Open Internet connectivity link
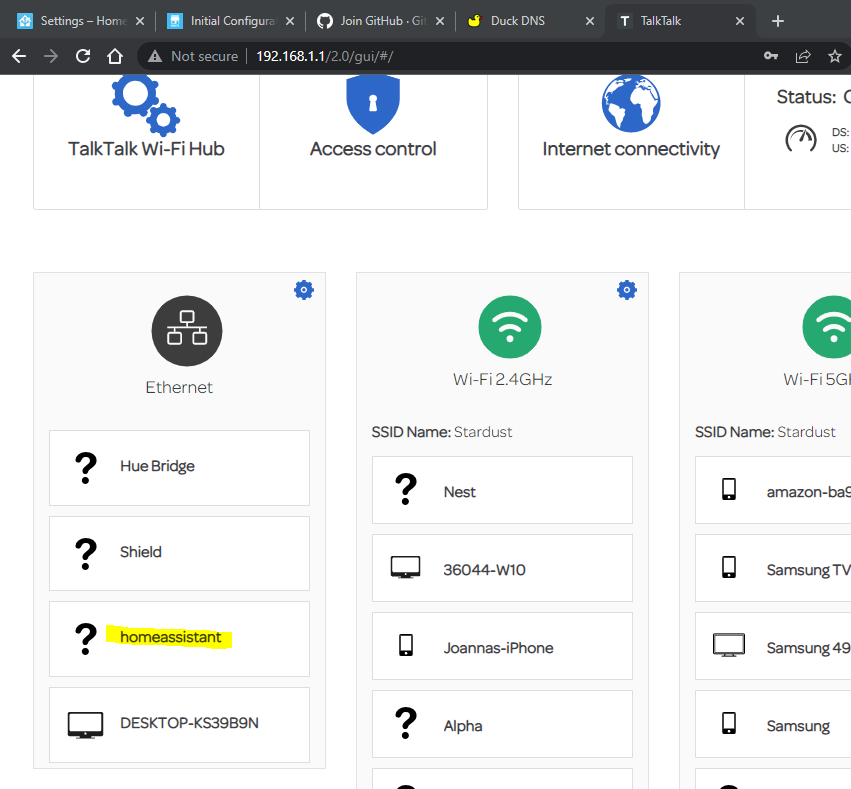 pos(631,149)
